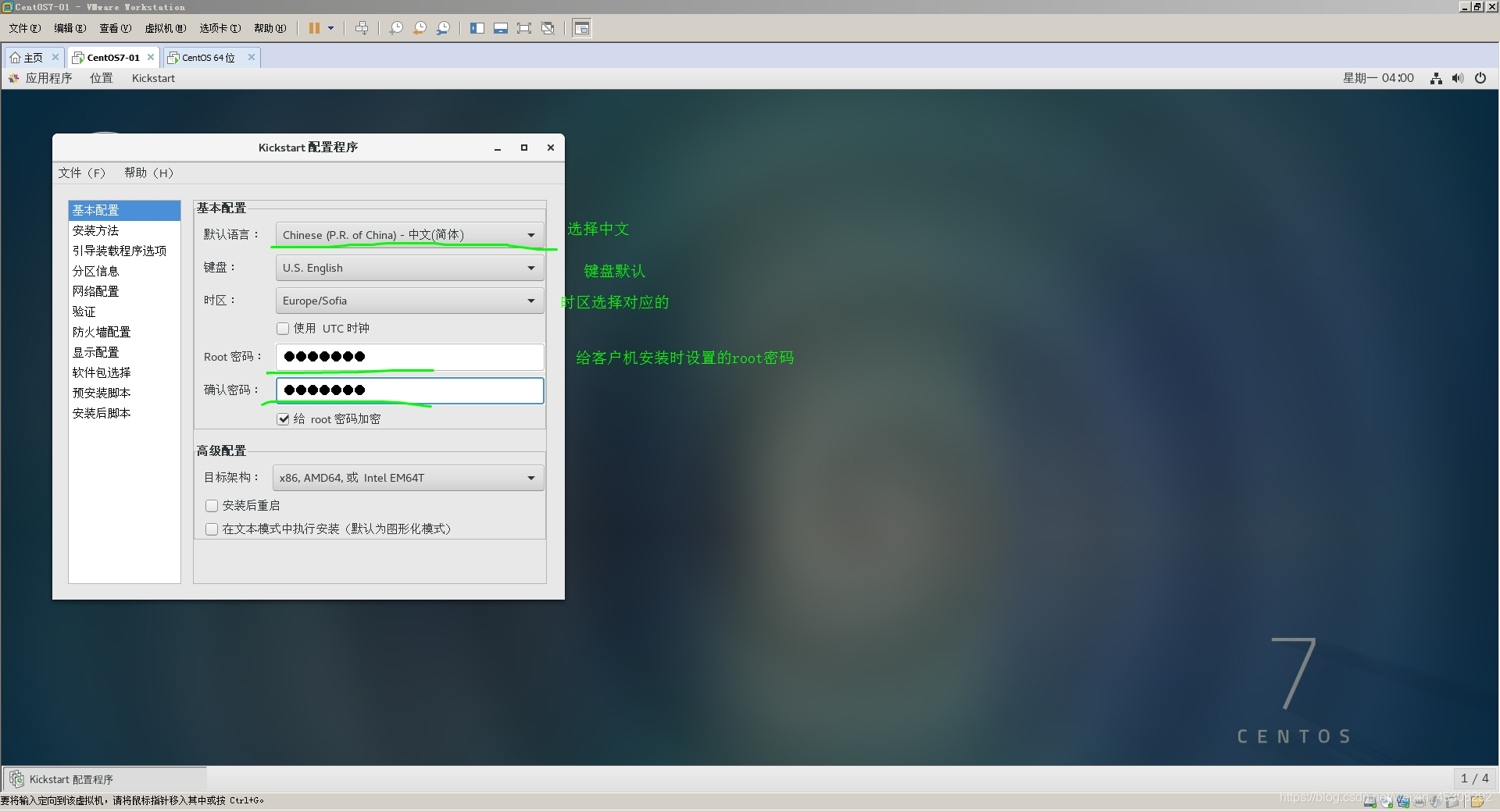Open the VMware 虚拟机 (M) menu
This screenshot has height=812, width=1500.
pyautogui.click(x=165, y=28)
